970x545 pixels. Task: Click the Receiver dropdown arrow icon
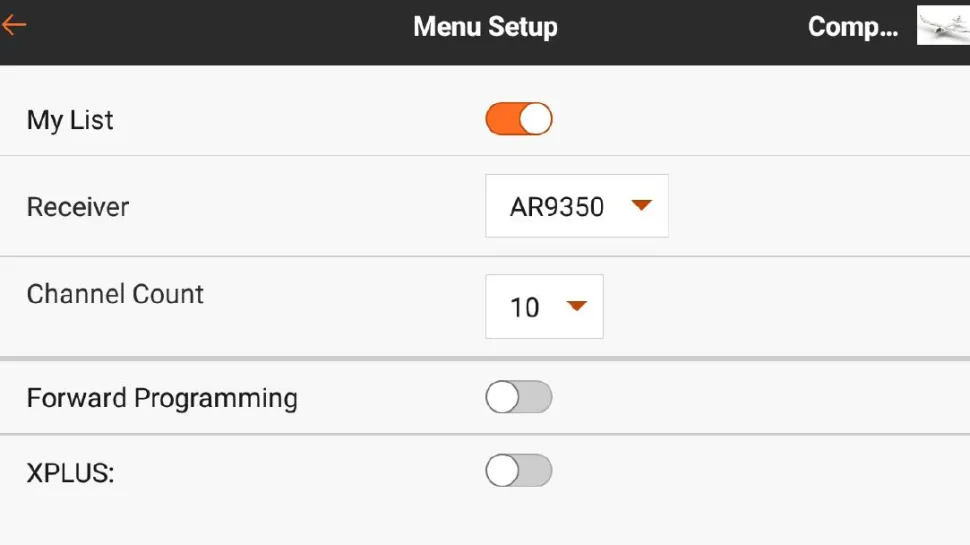pyautogui.click(x=642, y=206)
